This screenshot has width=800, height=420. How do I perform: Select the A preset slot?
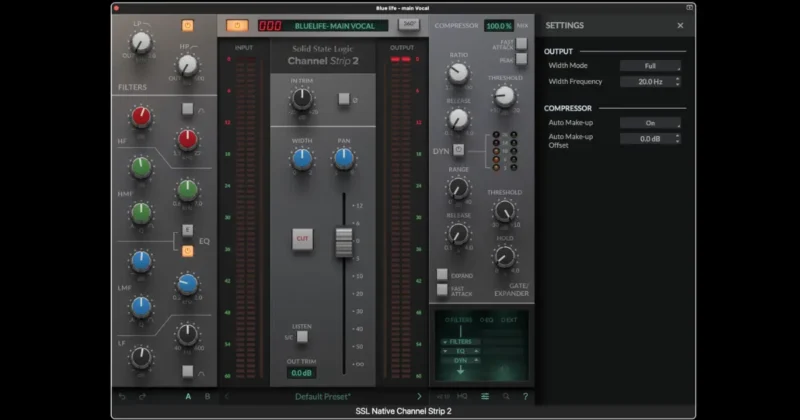coord(188,397)
